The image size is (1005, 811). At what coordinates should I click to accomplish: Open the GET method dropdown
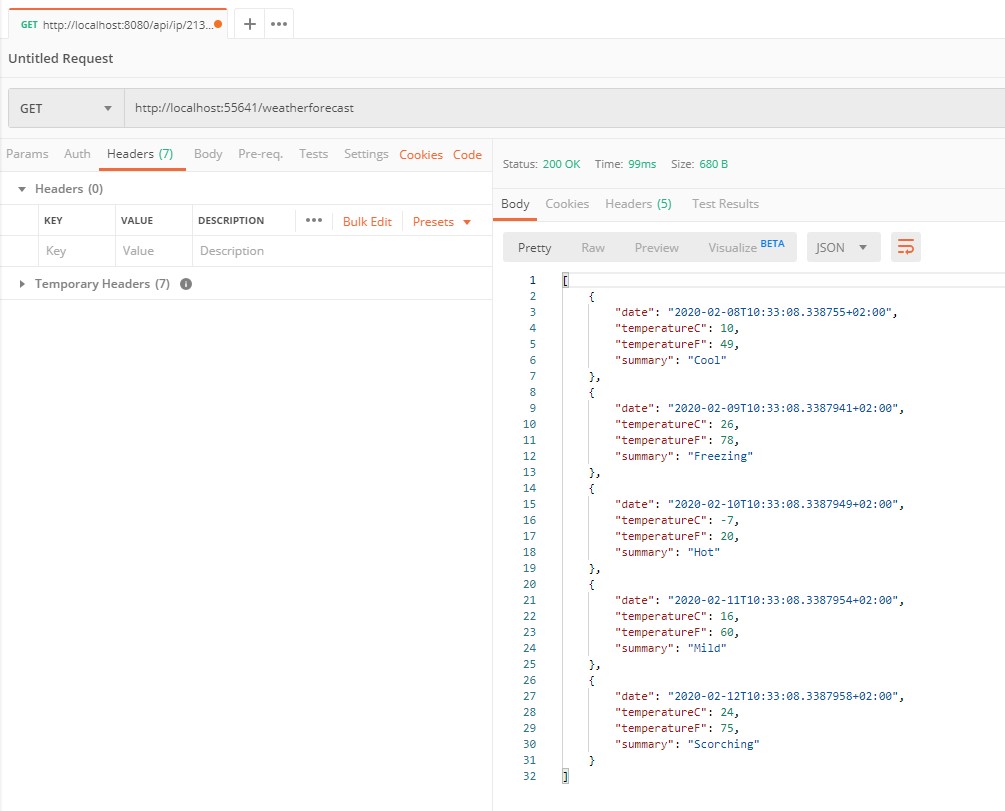coord(66,108)
